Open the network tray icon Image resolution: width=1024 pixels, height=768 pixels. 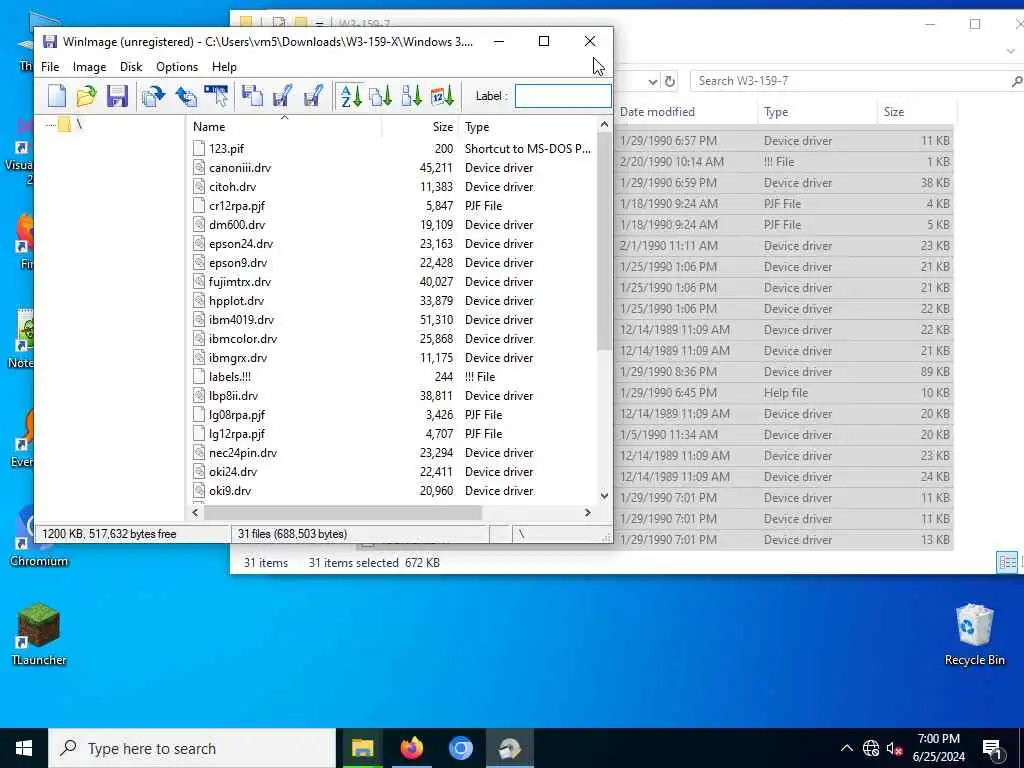[871, 748]
